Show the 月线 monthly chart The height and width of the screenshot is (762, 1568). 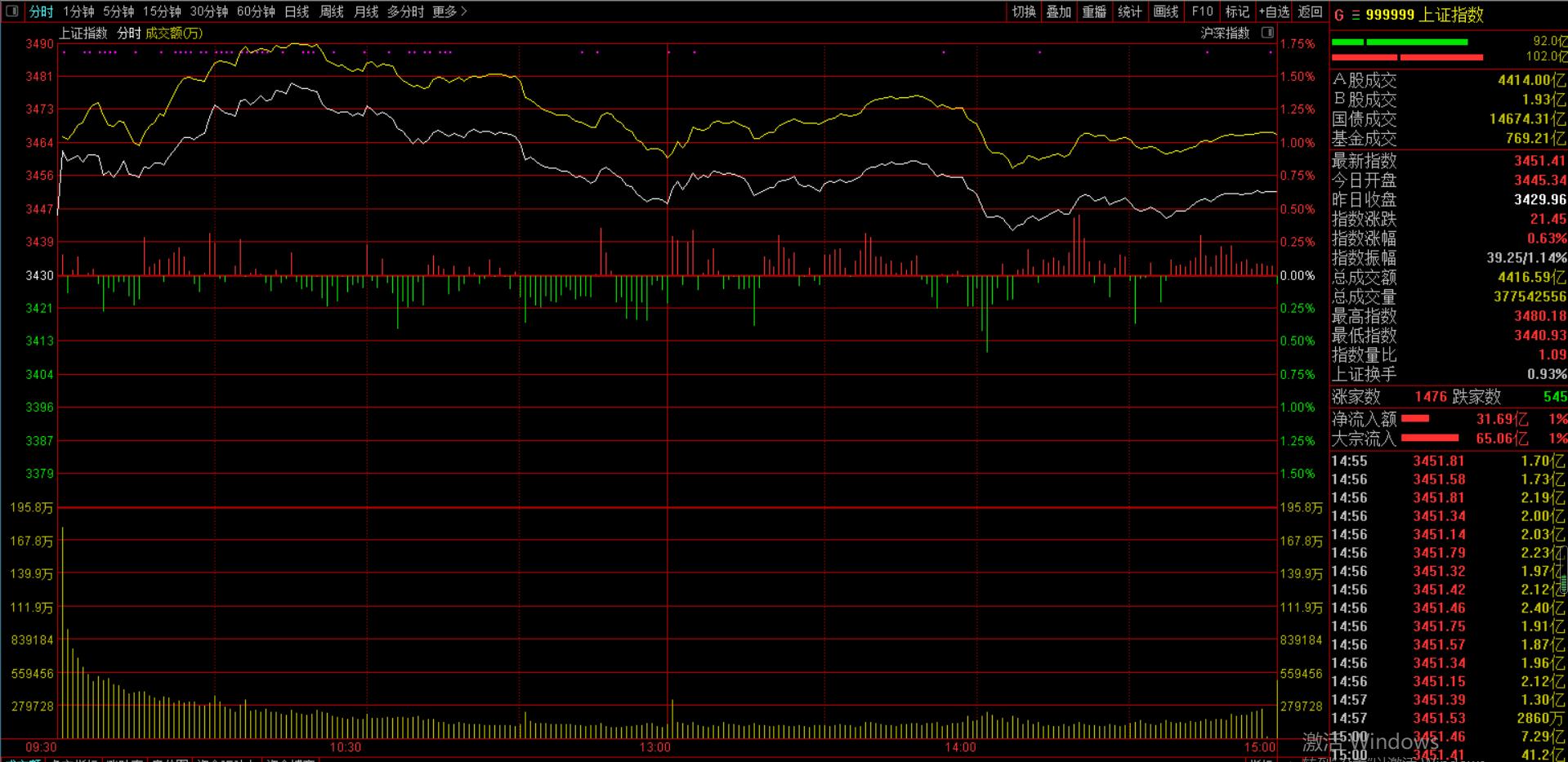(x=366, y=11)
